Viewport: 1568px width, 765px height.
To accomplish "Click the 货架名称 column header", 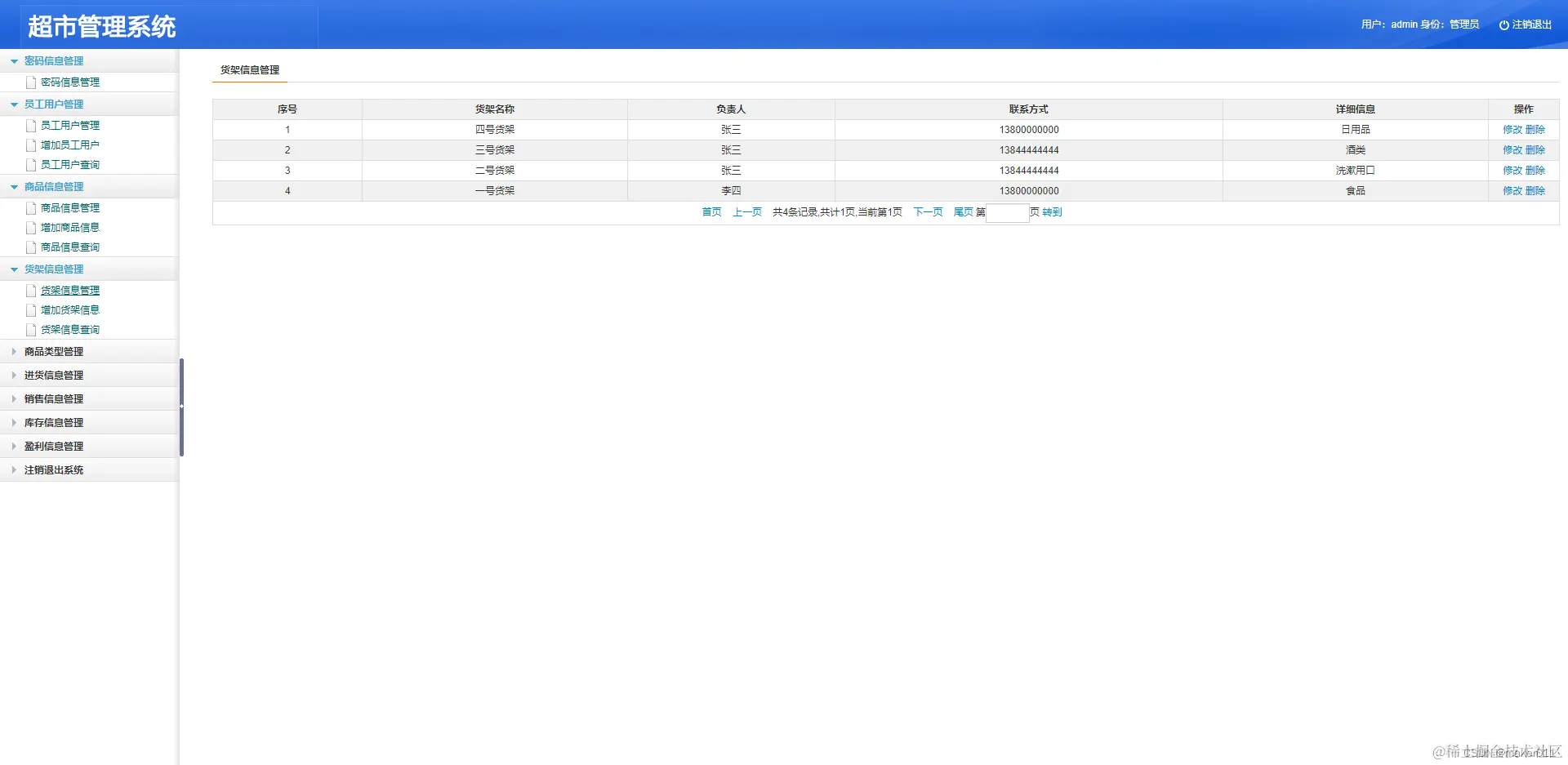I will click(495, 109).
